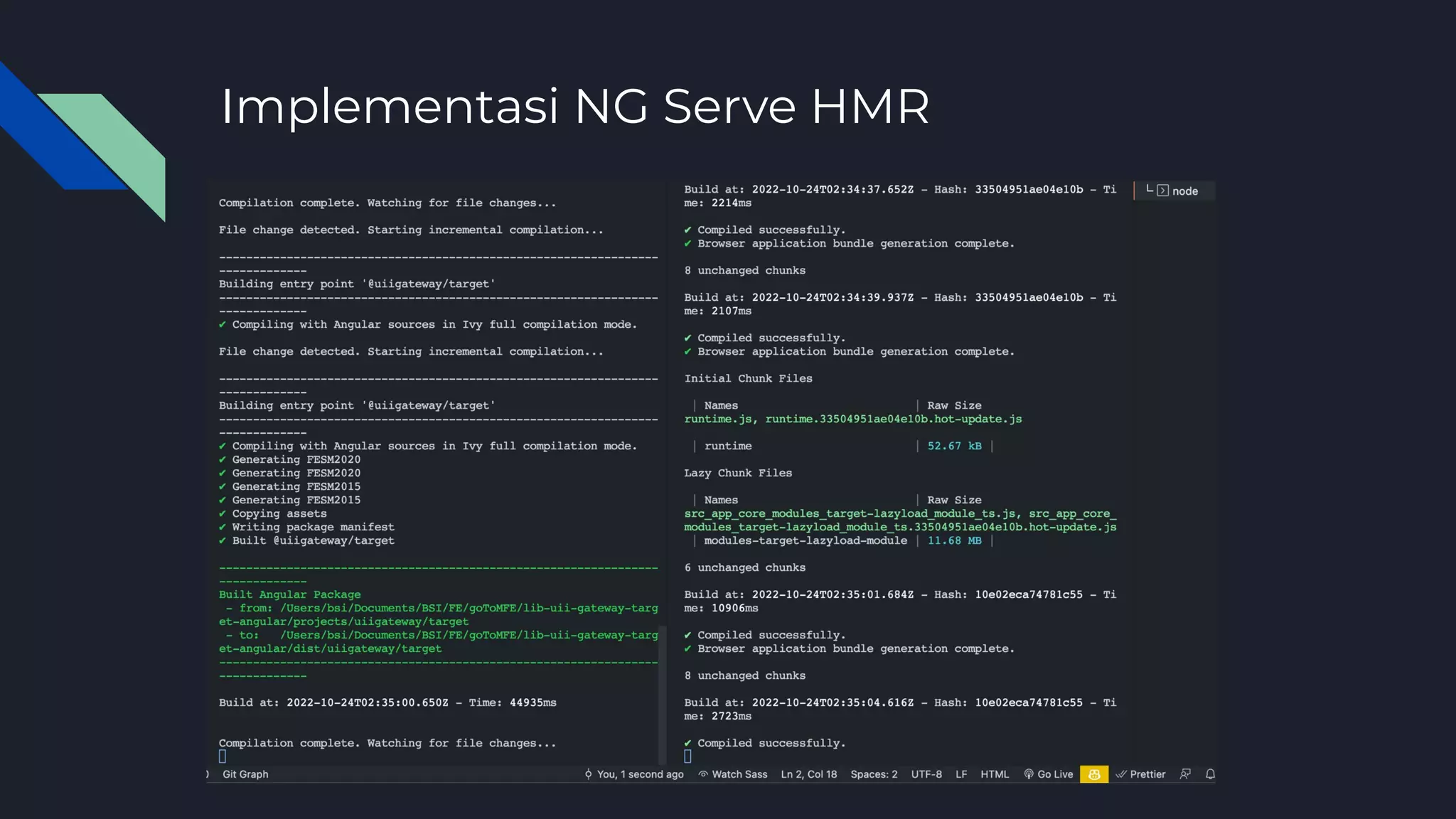Start Watch Sass compiler
This screenshot has height=819, width=1456.
click(x=739, y=774)
